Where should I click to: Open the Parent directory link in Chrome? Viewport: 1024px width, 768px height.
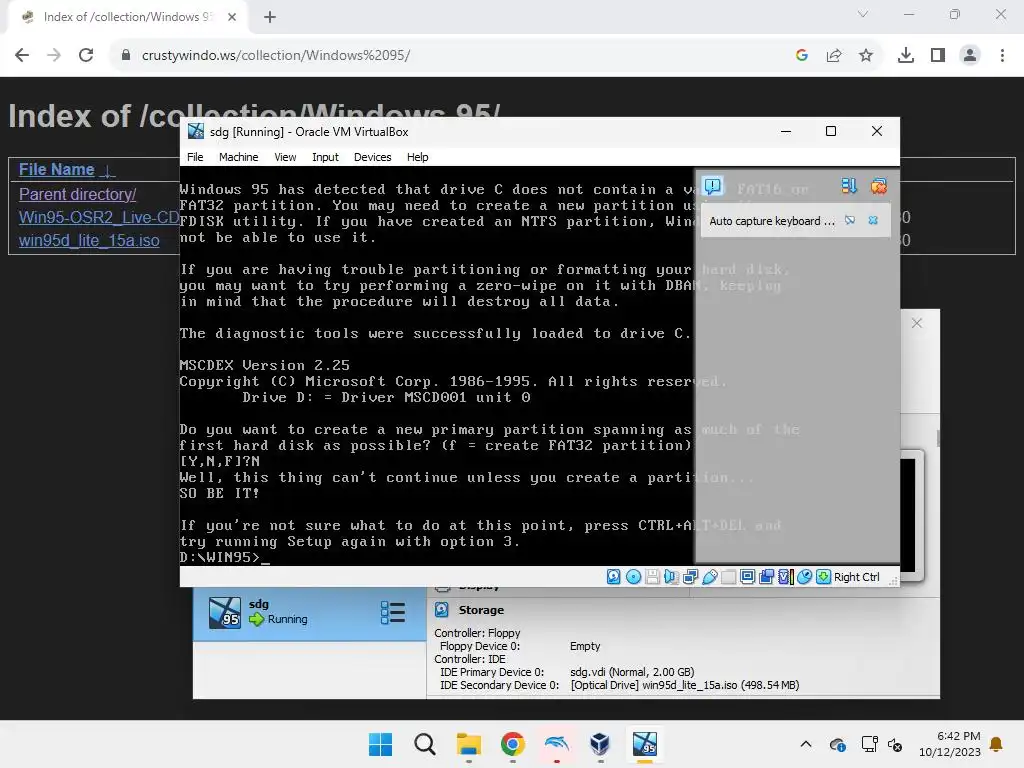[77, 194]
